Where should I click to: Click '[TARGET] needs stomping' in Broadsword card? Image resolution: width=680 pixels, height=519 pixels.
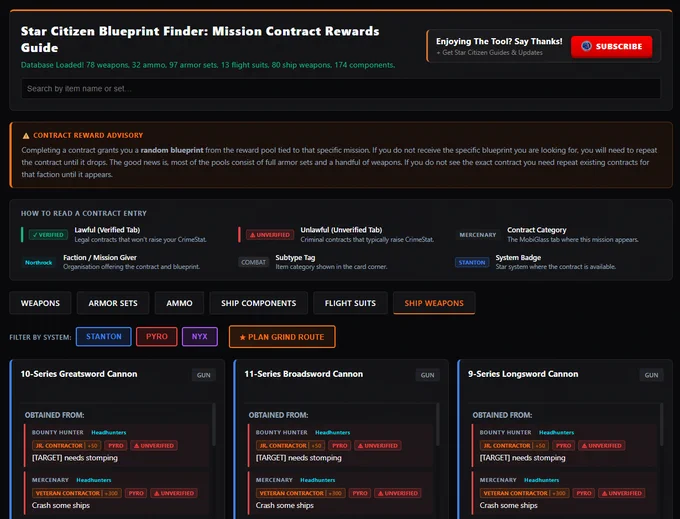tap(298, 458)
